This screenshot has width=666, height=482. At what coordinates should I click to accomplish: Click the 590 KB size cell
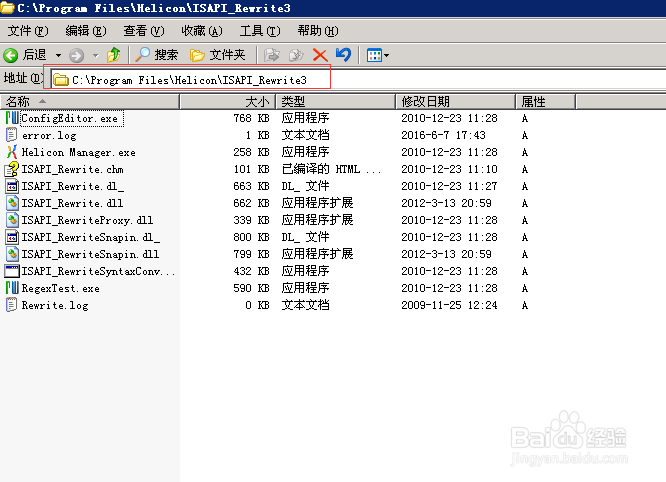pyautogui.click(x=251, y=288)
